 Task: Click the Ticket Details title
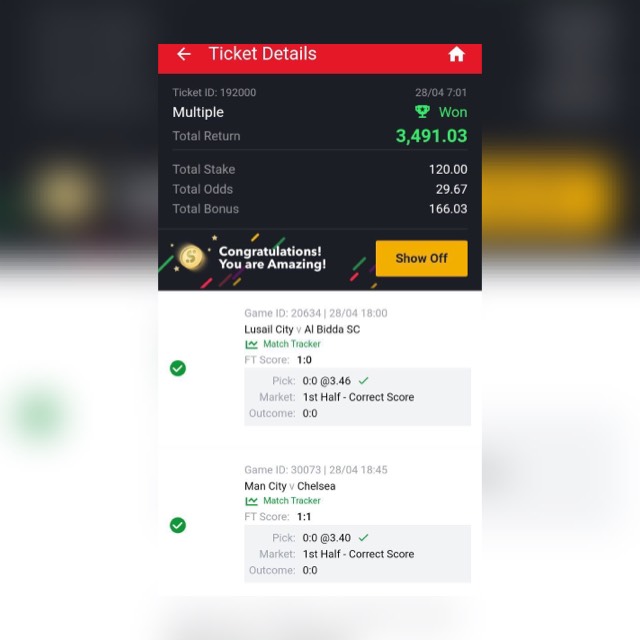(262, 54)
